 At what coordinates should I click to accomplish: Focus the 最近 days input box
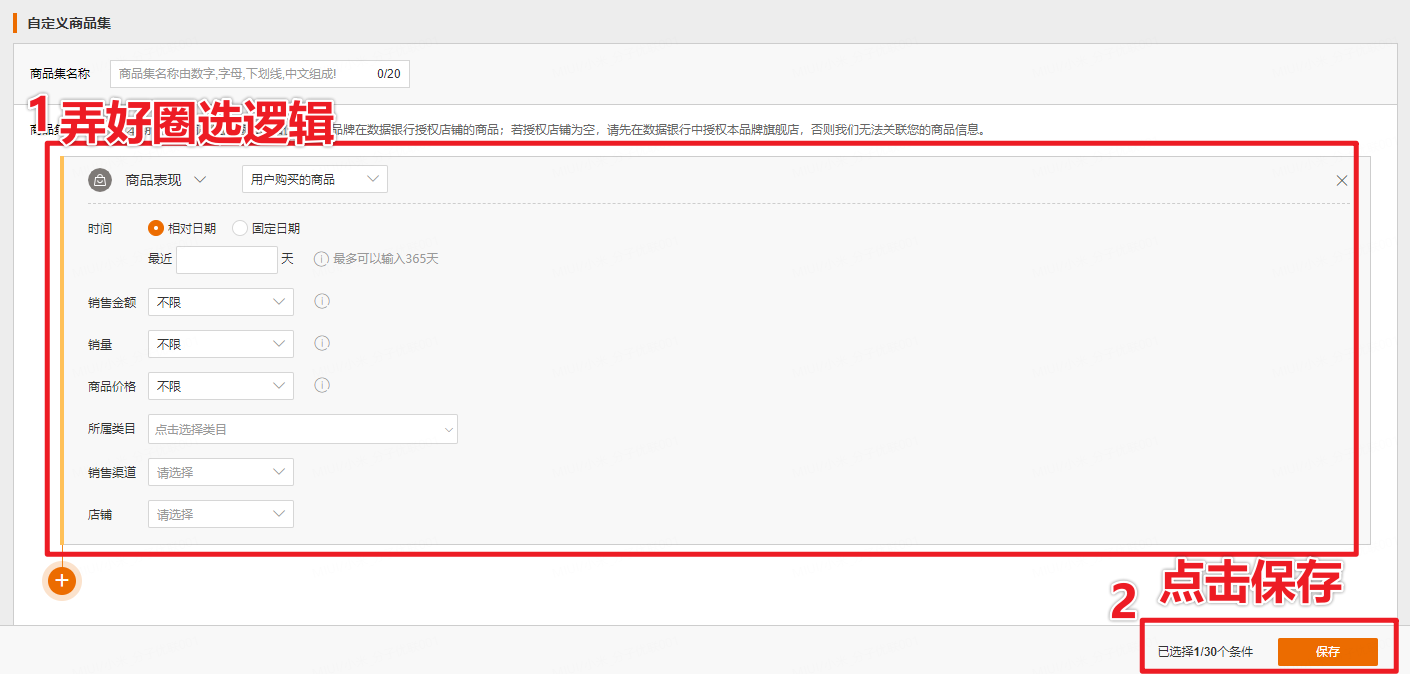[x=227, y=259]
